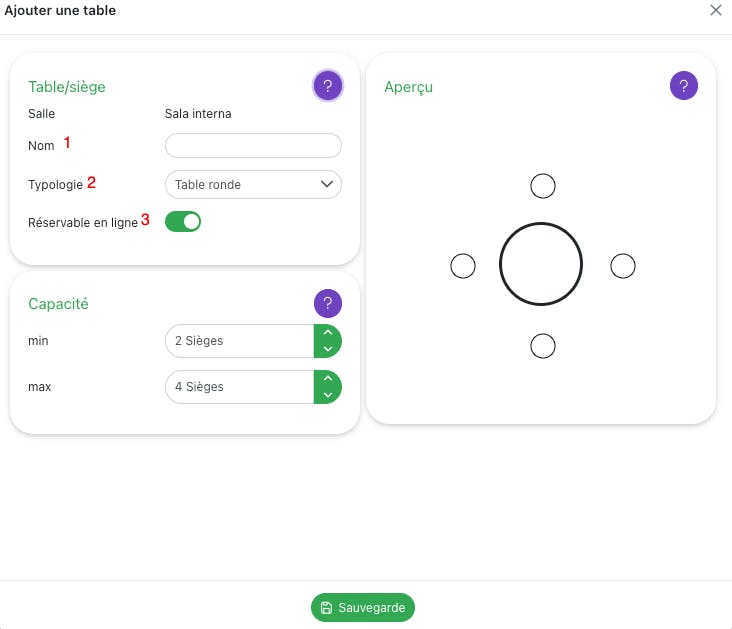The image size is (732, 629).
Task: Decrease the min seats with down arrow
Action: (x=328, y=348)
